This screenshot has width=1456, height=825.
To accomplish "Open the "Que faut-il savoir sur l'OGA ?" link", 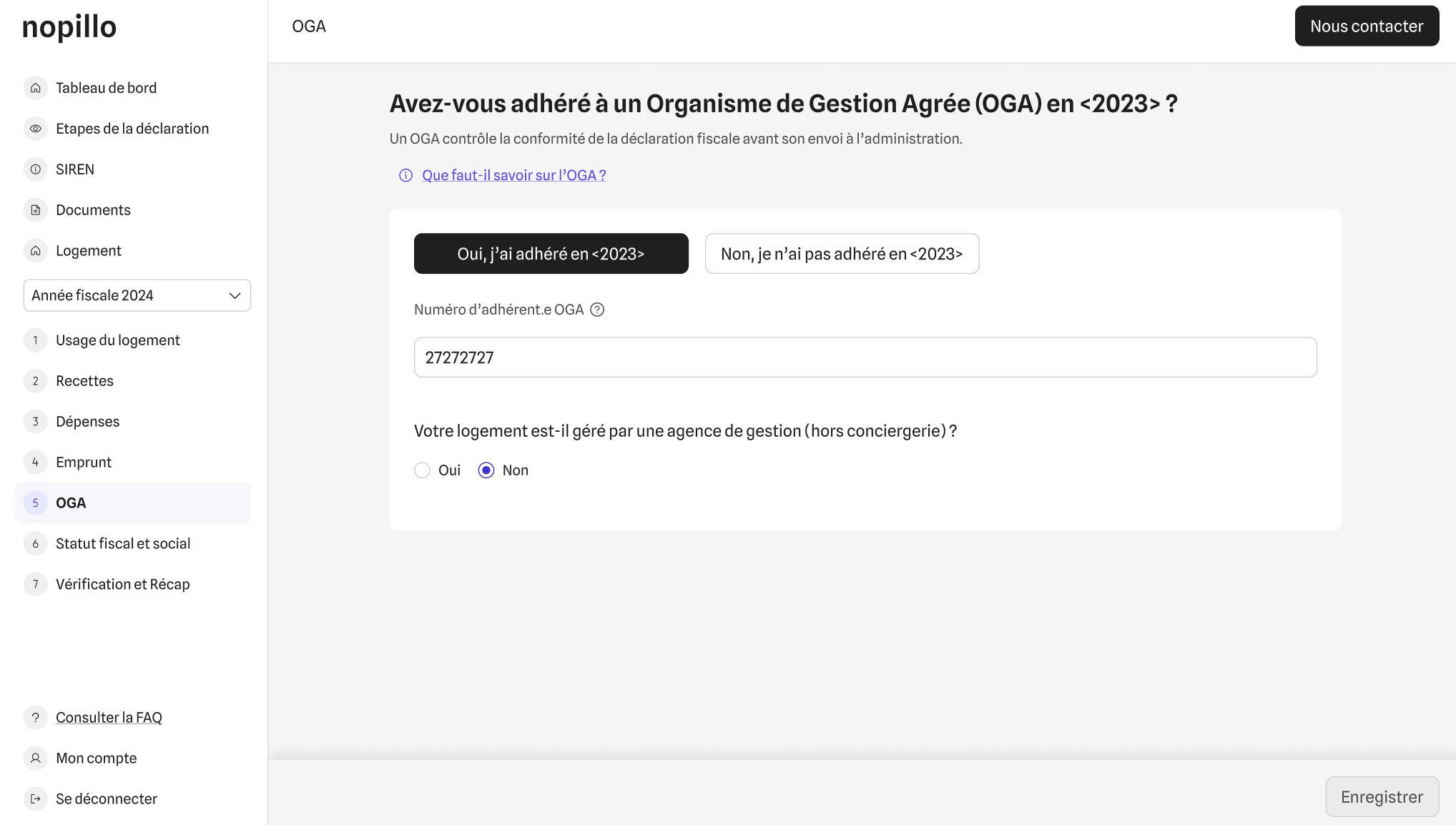I will pyautogui.click(x=513, y=175).
